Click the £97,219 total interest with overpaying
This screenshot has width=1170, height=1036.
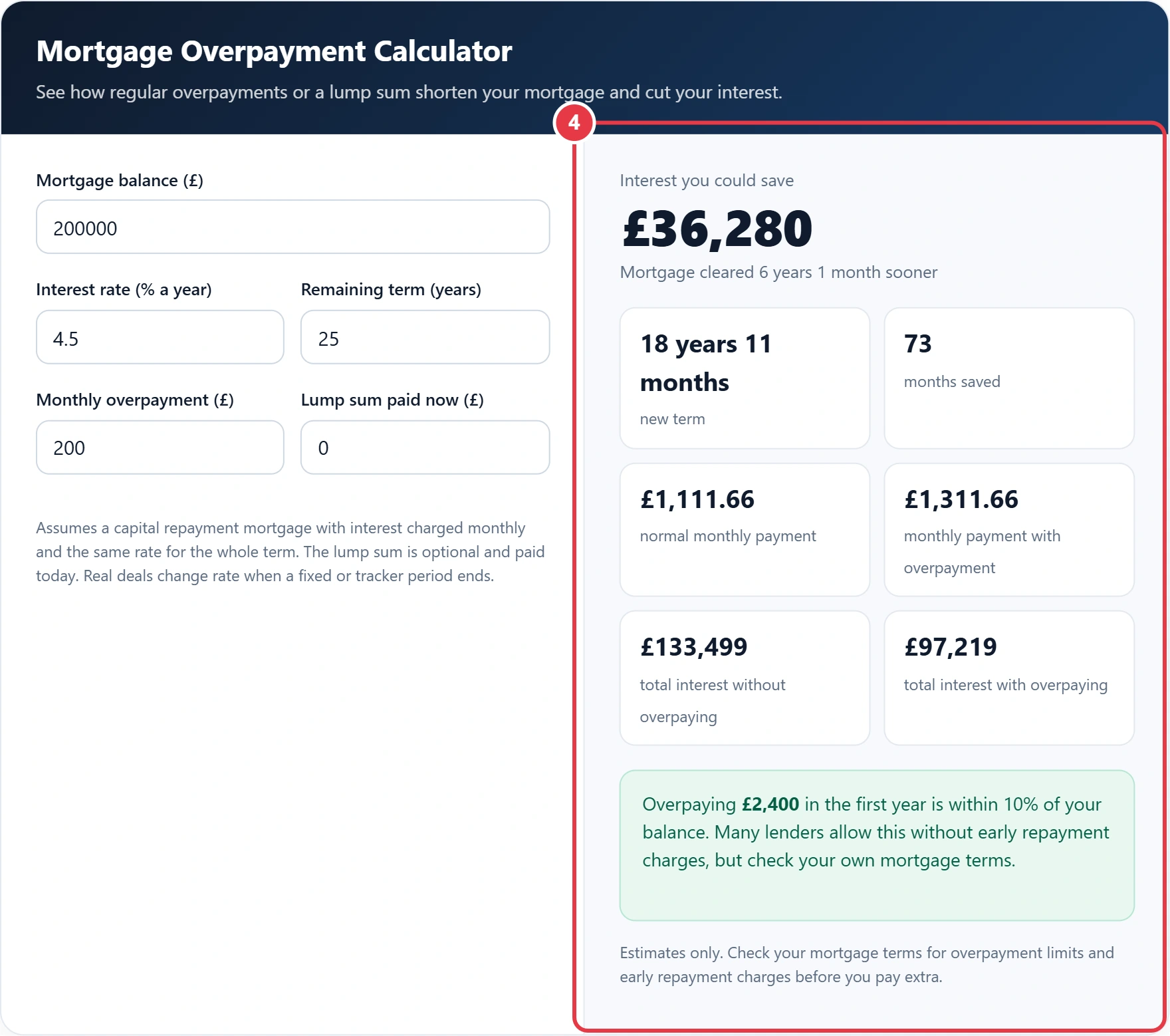tap(951, 647)
